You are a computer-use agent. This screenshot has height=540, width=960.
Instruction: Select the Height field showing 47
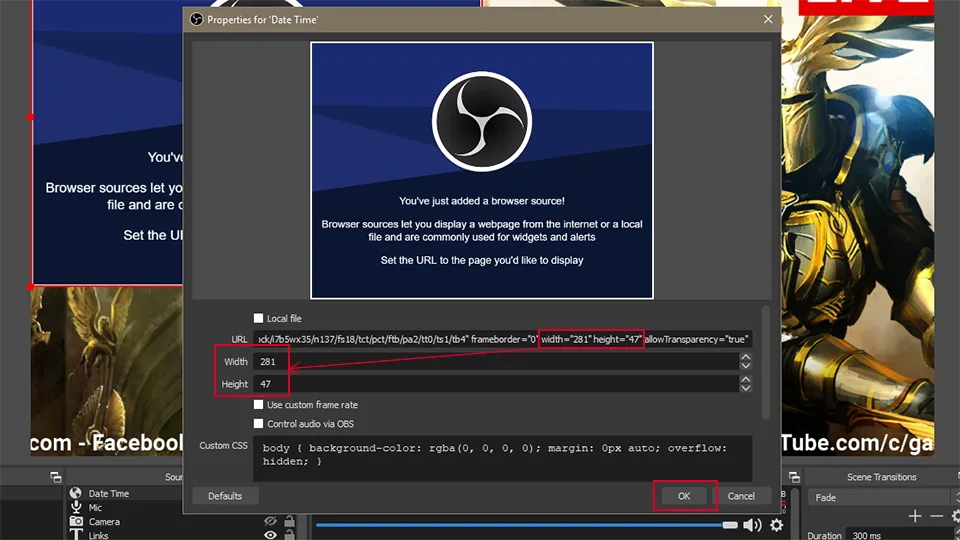[496, 384]
